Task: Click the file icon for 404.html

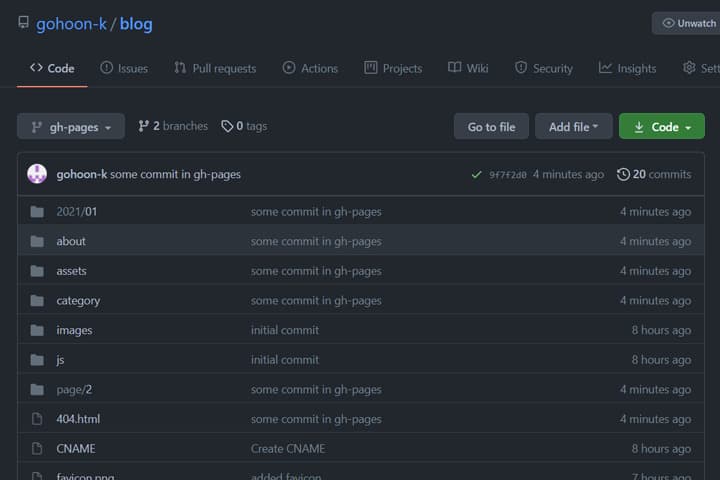Action: 37,419
